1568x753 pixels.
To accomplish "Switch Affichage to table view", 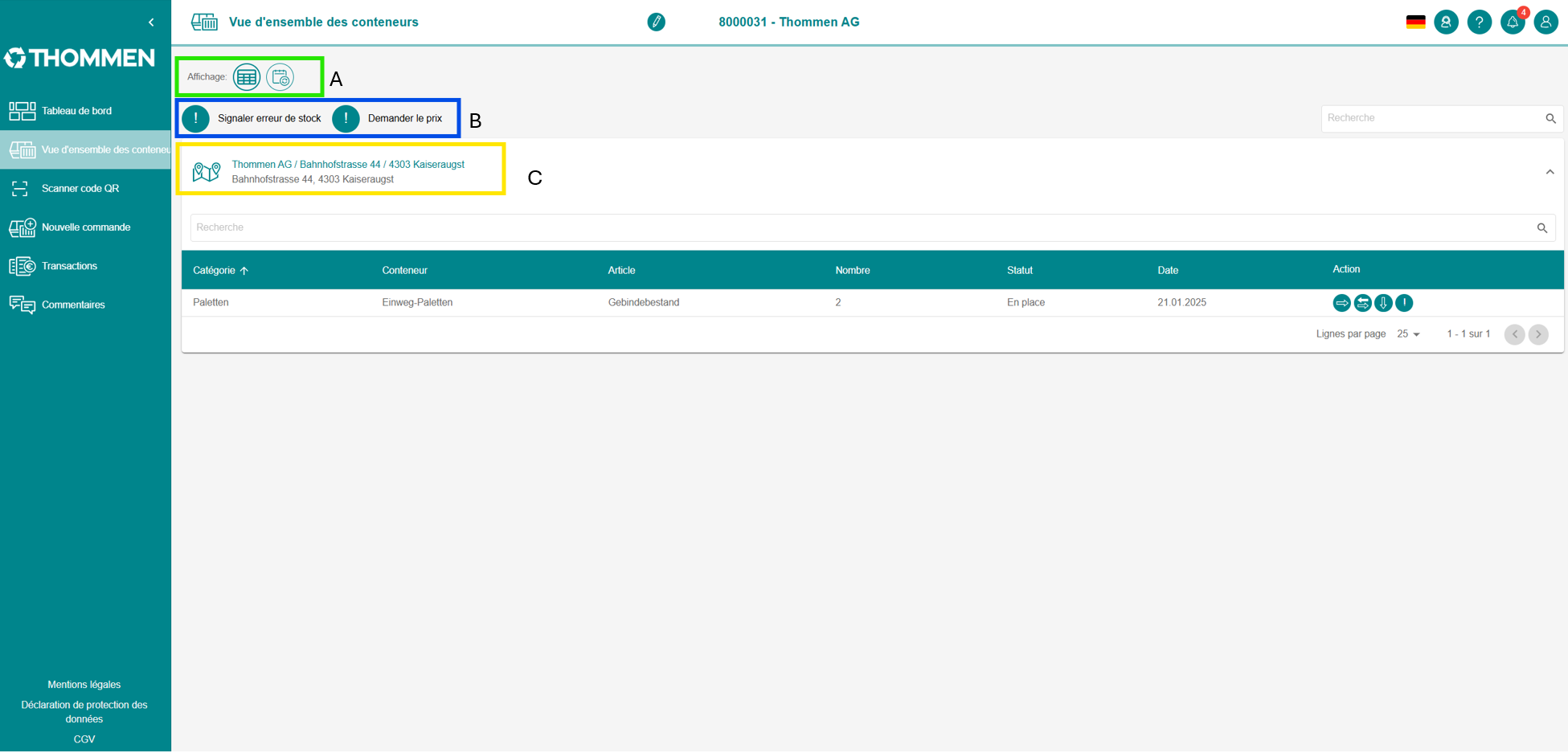I will [x=247, y=77].
